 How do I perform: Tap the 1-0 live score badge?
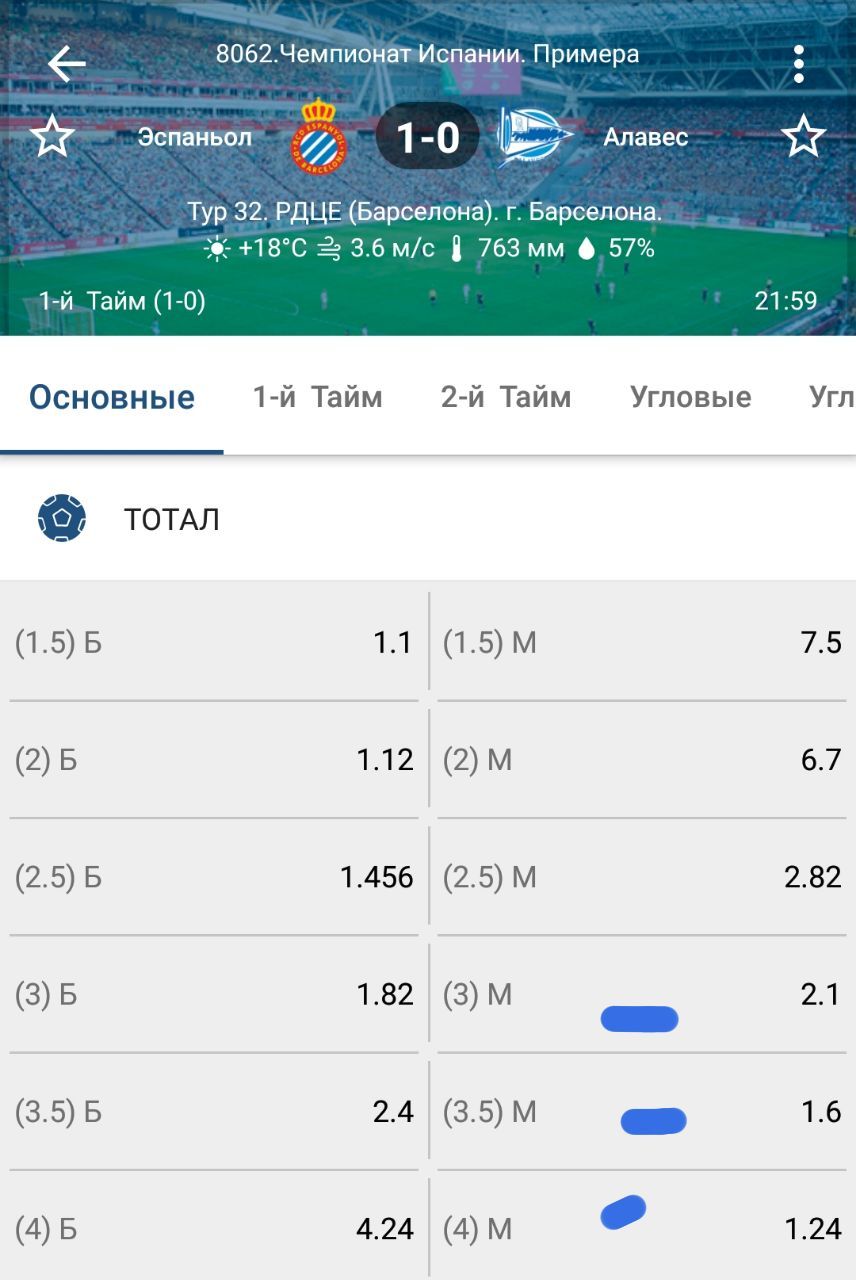pos(427,136)
